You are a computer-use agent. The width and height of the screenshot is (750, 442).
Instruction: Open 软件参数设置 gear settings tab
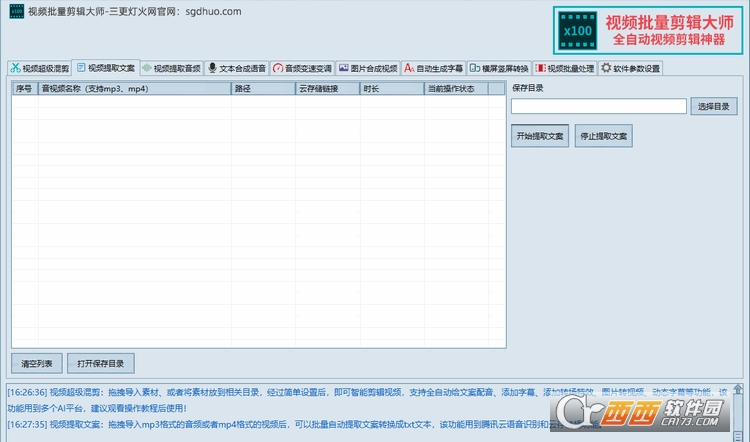click(x=630, y=68)
